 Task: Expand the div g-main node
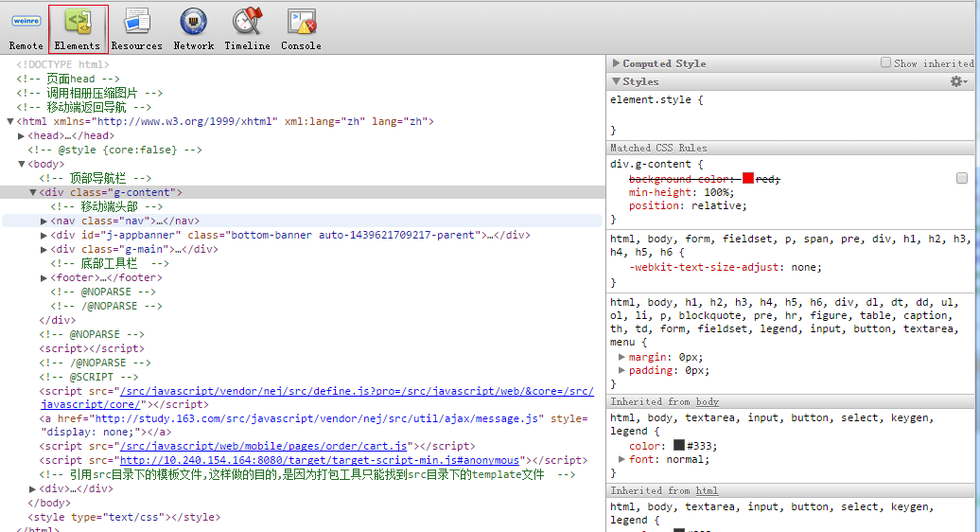point(44,249)
